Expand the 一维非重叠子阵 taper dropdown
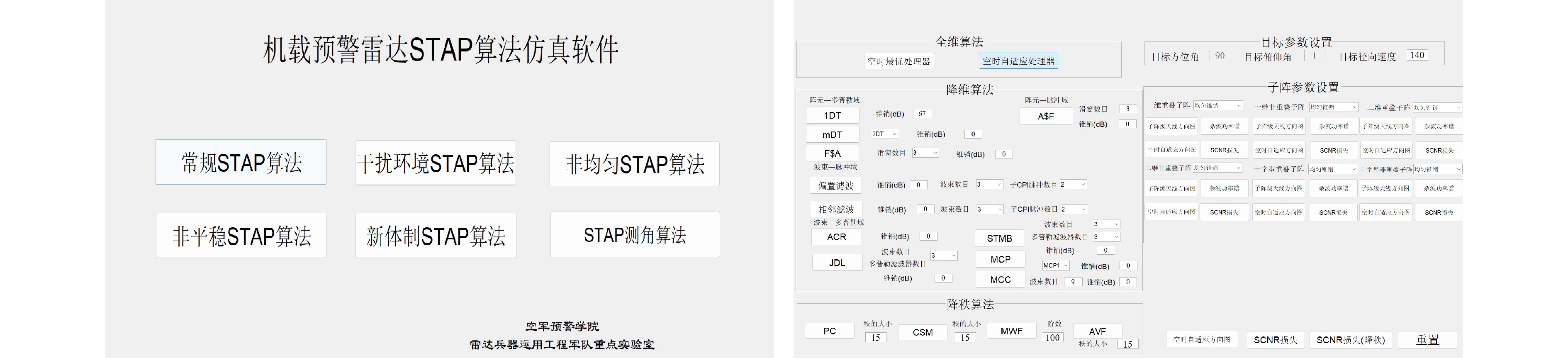 click(1333, 107)
